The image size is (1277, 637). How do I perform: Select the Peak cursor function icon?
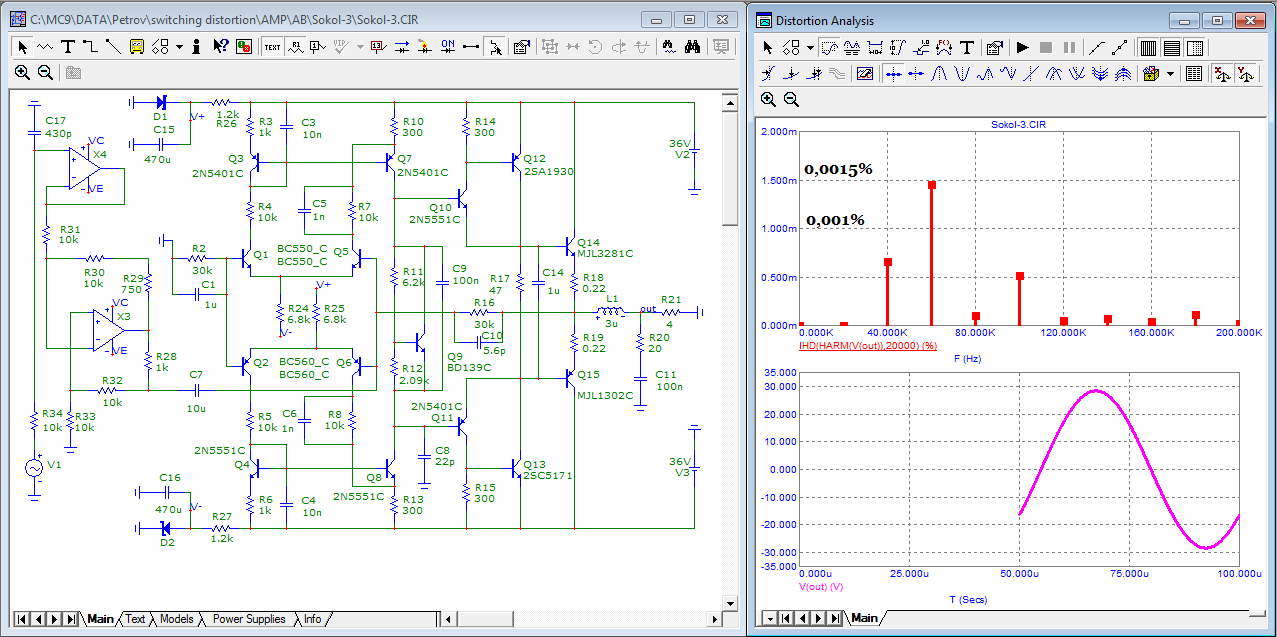coord(940,73)
